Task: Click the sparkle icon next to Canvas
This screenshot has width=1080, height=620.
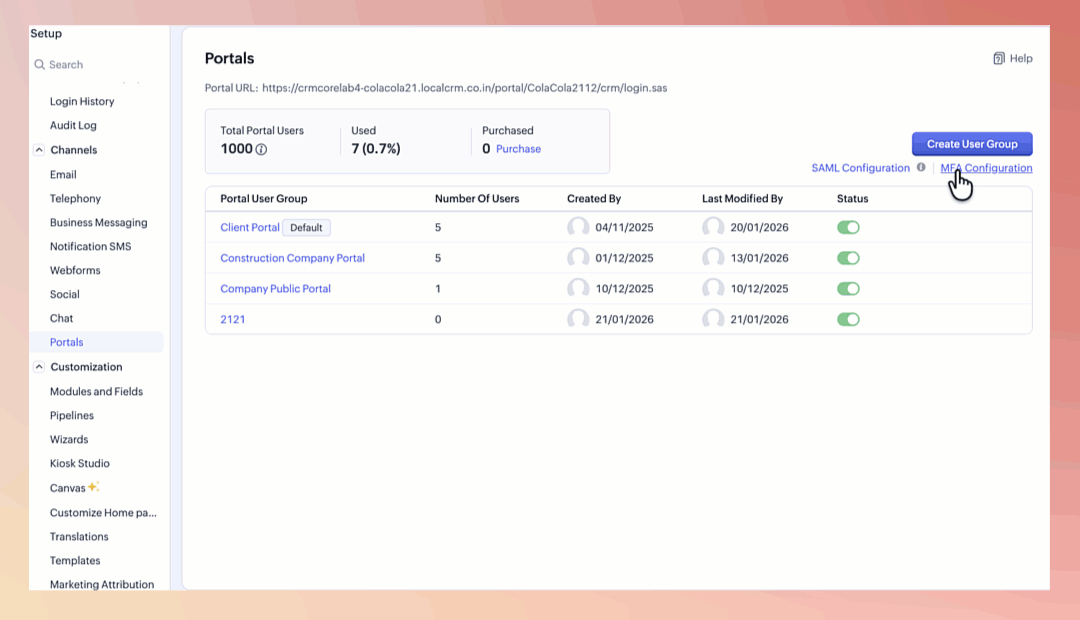Action: [x=93, y=487]
